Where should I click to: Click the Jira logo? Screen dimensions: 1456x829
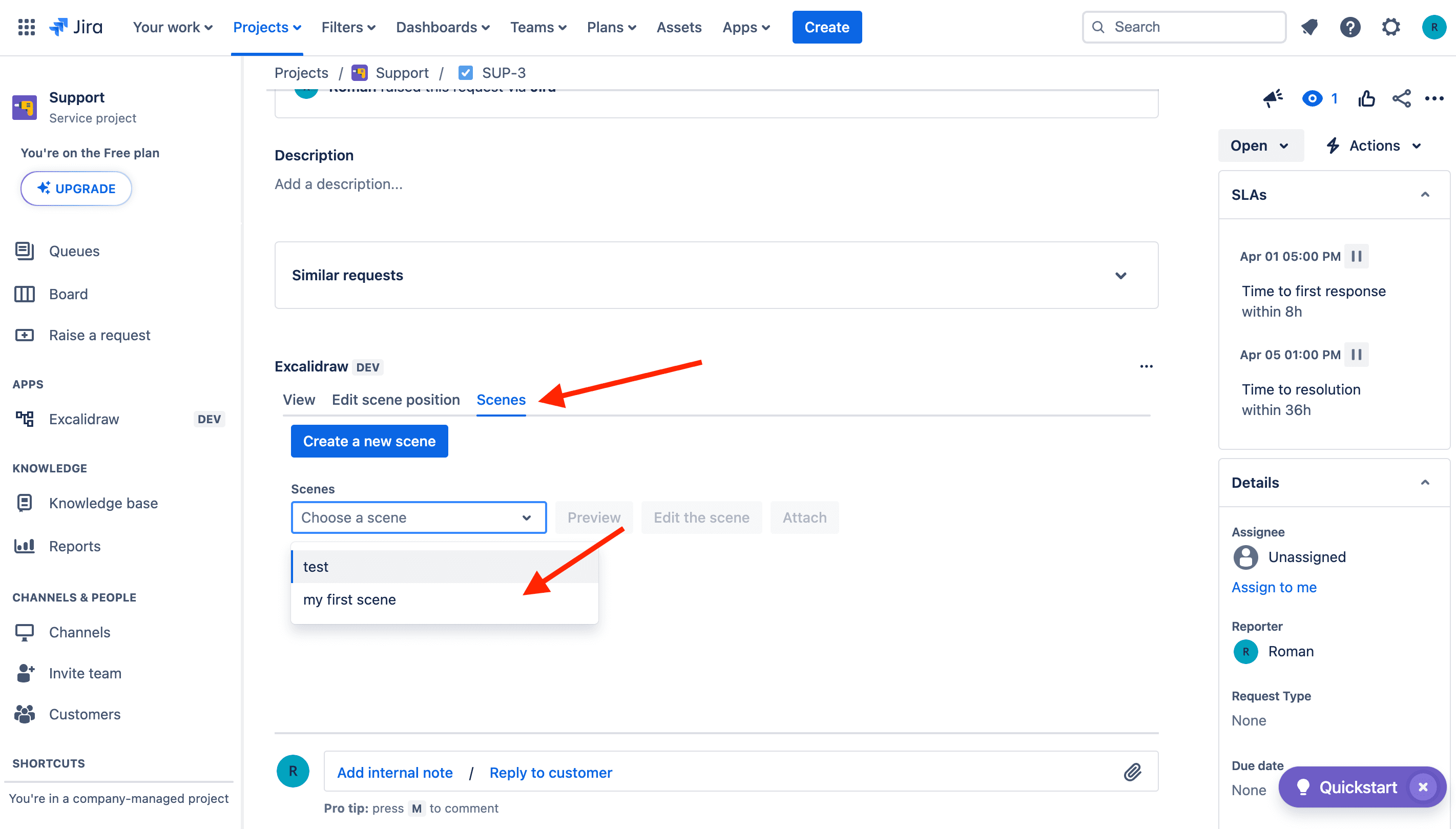pyautogui.click(x=76, y=27)
